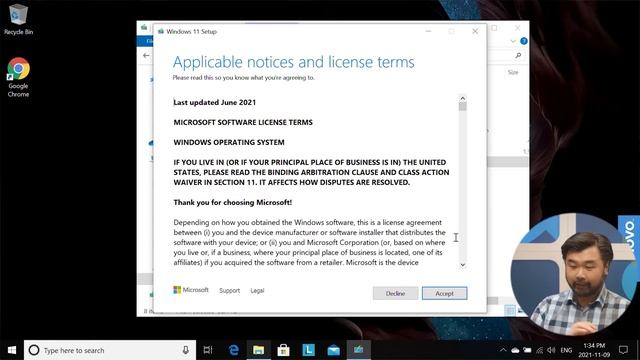Open Microsoft Store from taskbar

point(283,350)
